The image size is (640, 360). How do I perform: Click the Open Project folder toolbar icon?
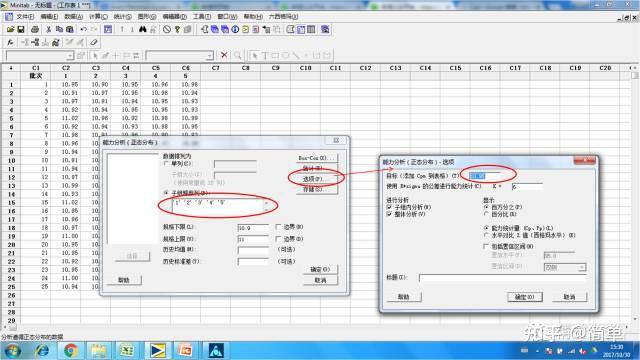tap(11, 29)
